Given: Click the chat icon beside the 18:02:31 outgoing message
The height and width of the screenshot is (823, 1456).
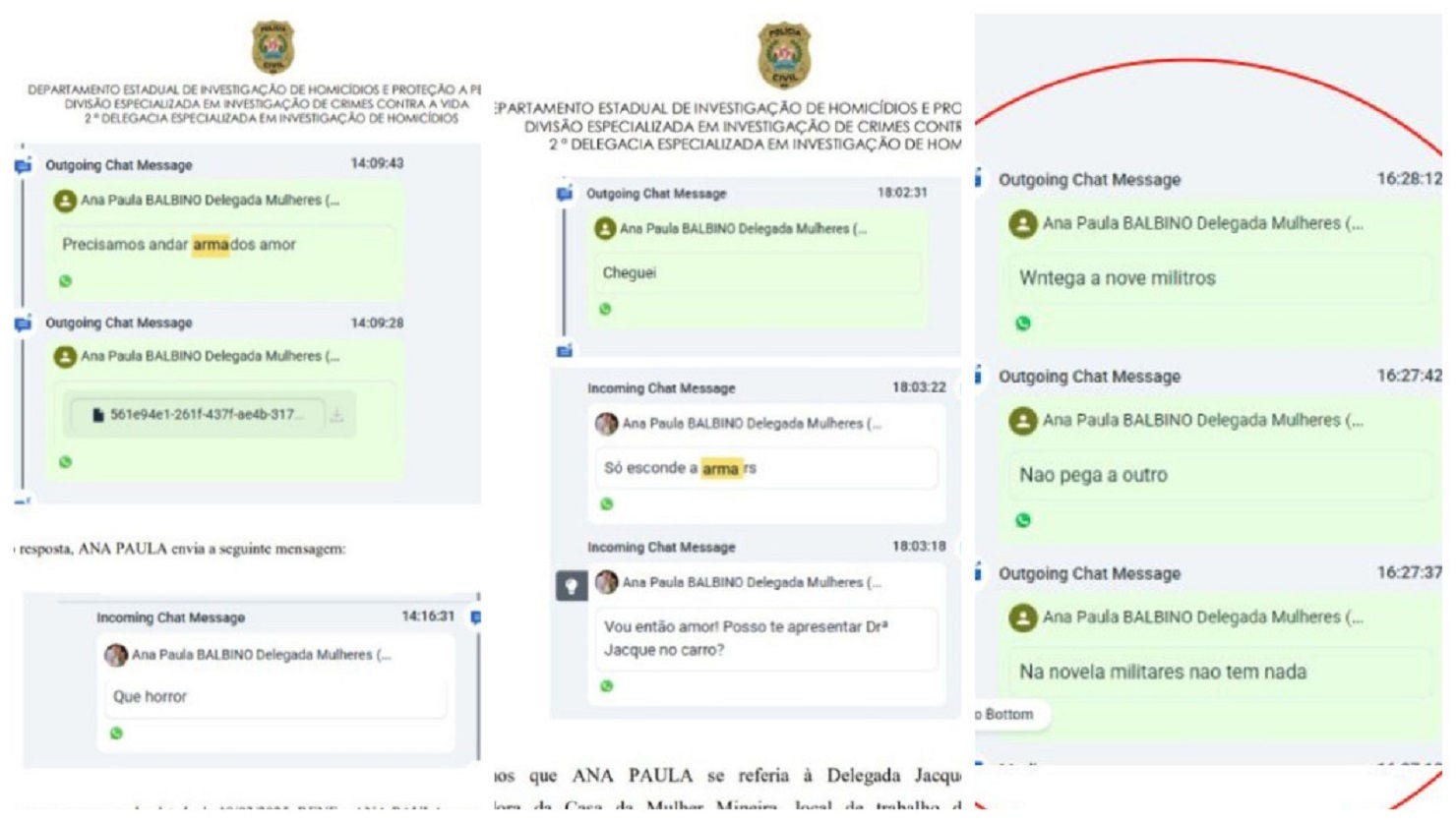Looking at the screenshot, I should click(565, 194).
